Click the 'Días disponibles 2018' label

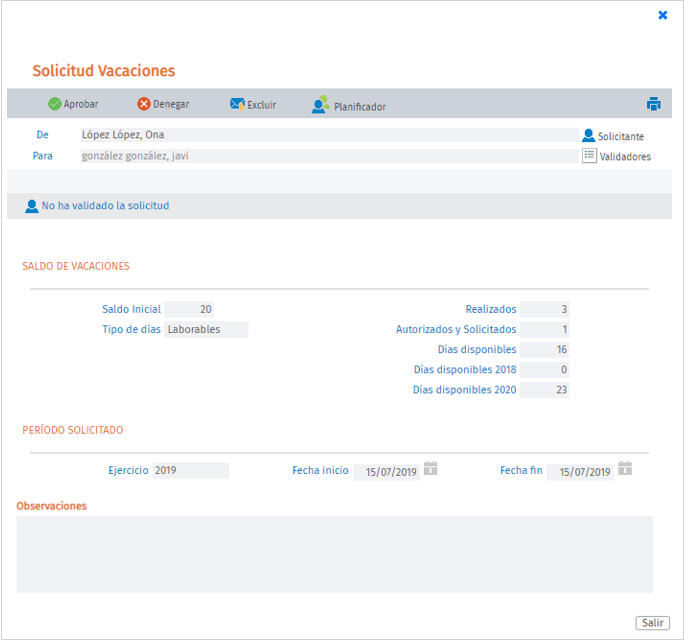[x=465, y=370]
